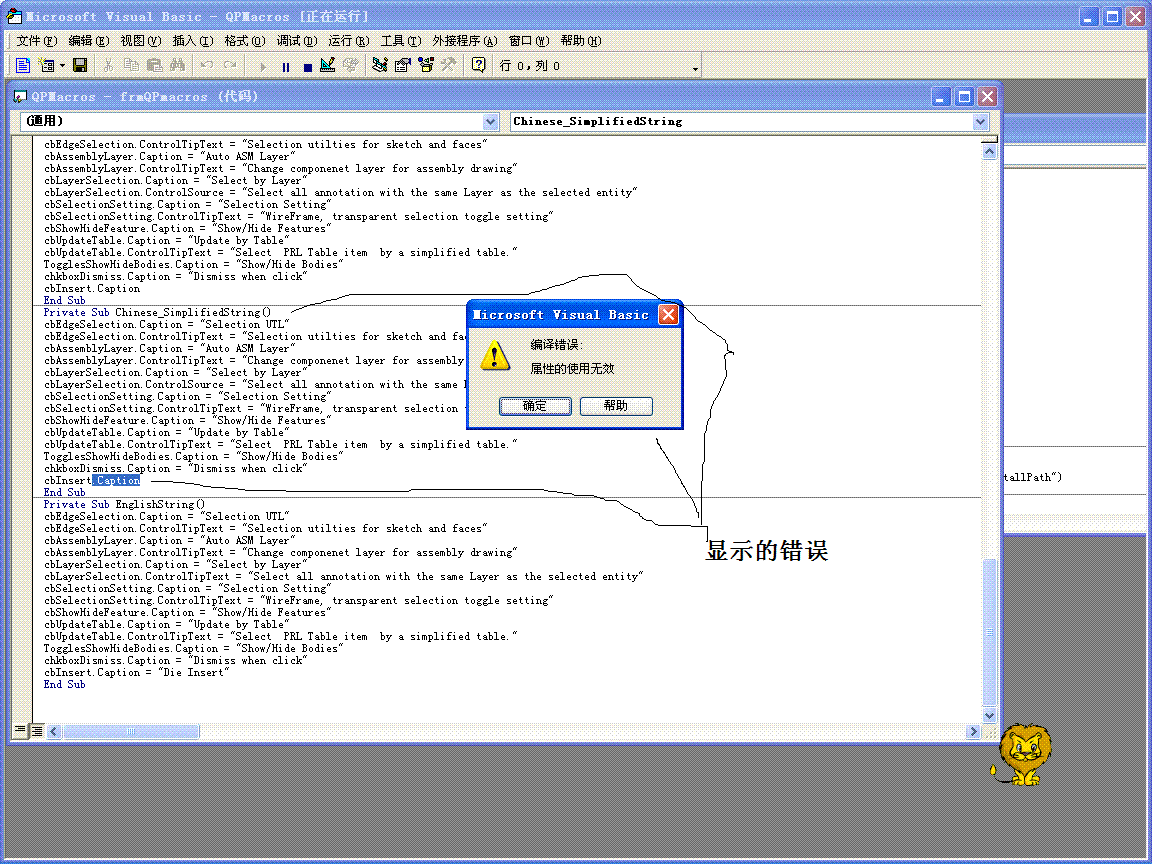
Task: Open the Insert UserForm dropdown arrow
Action: pos(62,65)
